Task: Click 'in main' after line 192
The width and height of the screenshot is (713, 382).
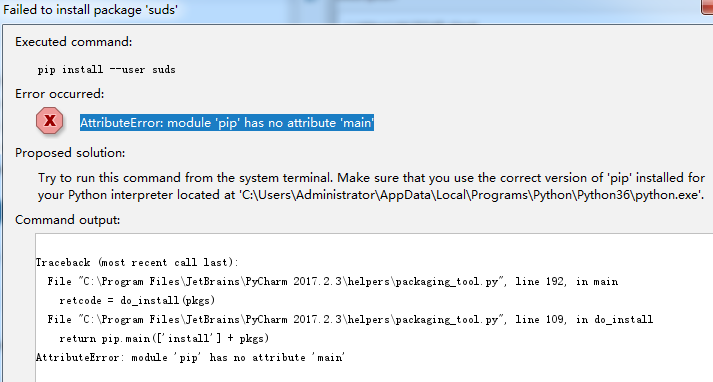Action: click(x=597, y=282)
